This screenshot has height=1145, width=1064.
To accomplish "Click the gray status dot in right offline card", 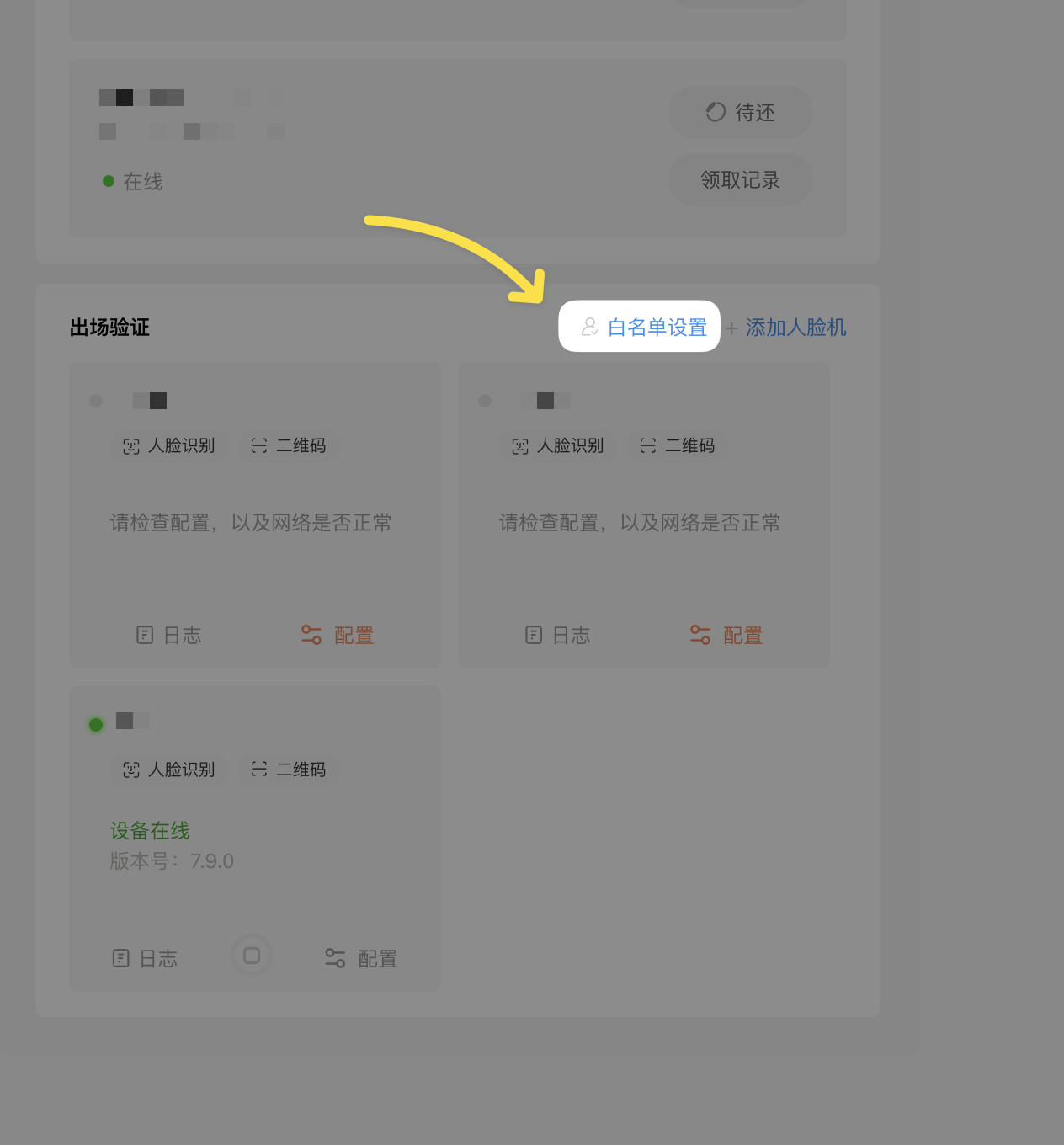I will click(485, 401).
